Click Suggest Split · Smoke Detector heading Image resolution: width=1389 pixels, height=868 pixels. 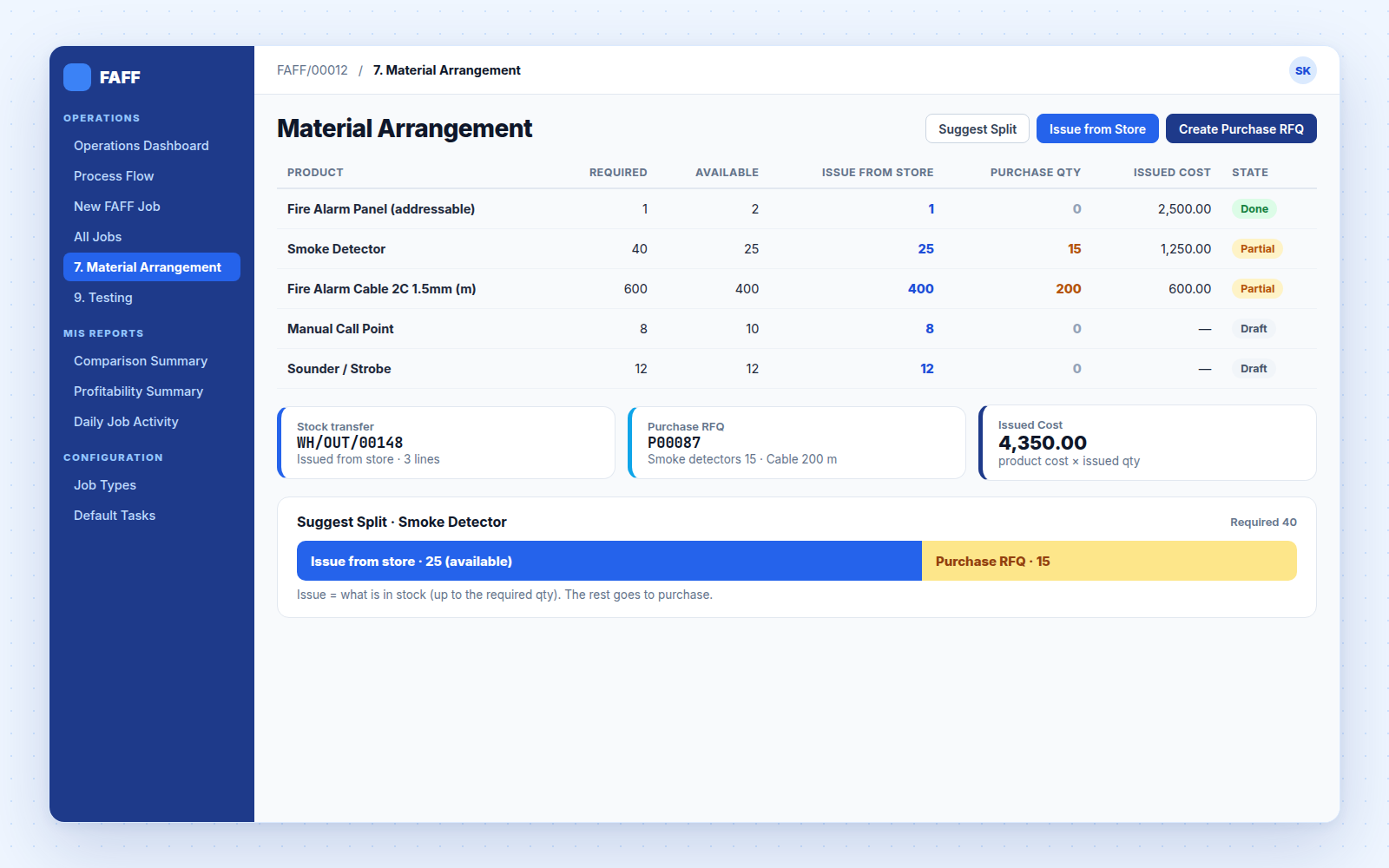[402, 523]
